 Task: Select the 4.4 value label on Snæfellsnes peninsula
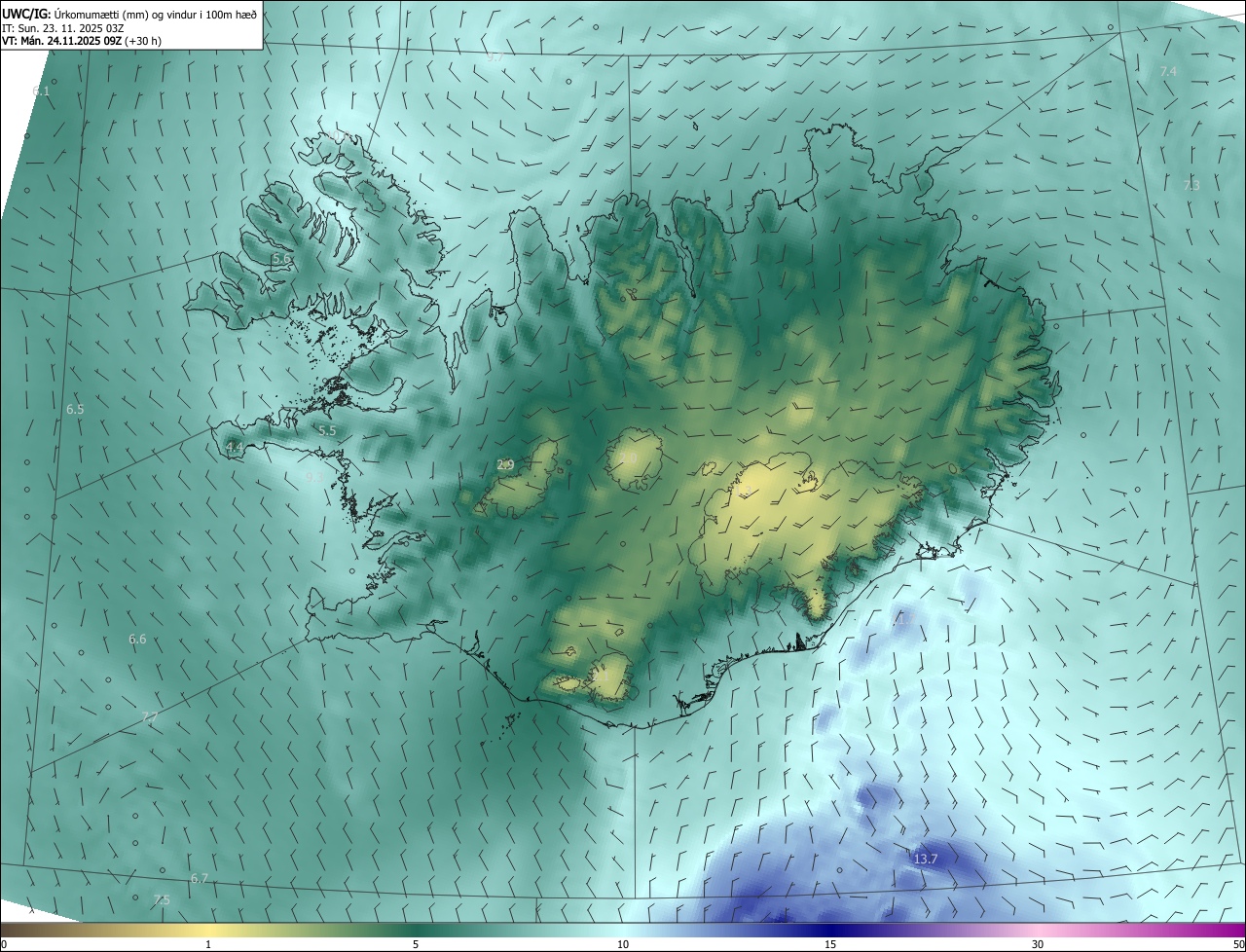pos(234,447)
